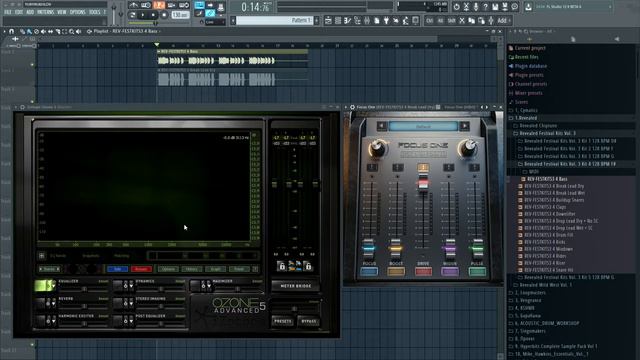Open the Add dropdown in top toolbar
640x360 pixels.
point(504,20)
